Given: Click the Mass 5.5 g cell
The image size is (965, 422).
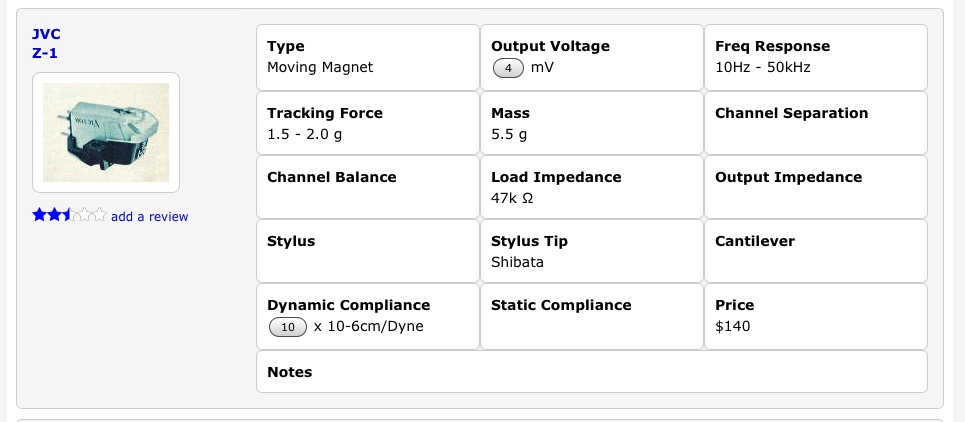Looking at the screenshot, I should (x=592, y=123).
